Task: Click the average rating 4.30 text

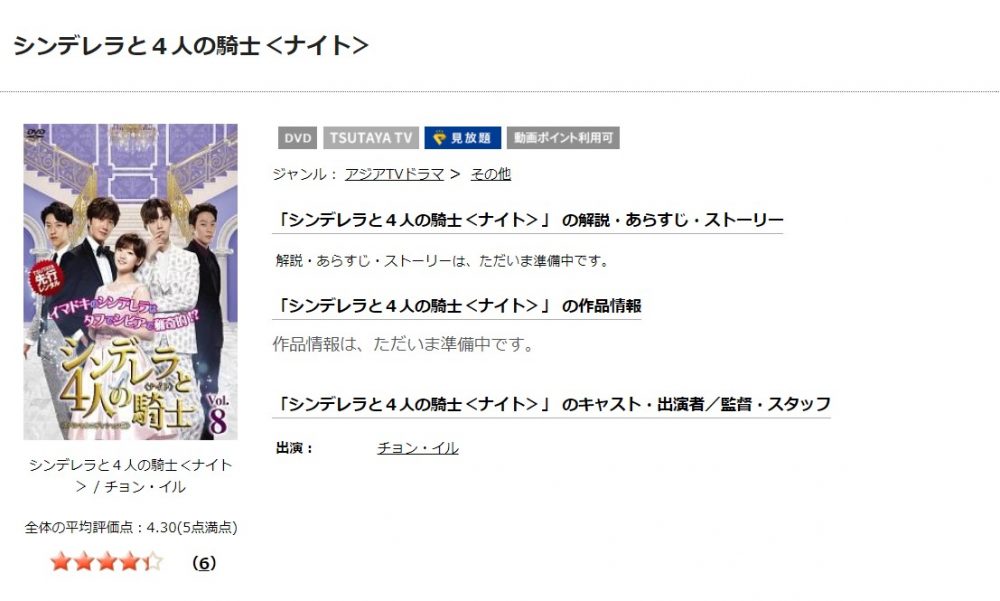Action: pyautogui.click(x=131, y=528)
